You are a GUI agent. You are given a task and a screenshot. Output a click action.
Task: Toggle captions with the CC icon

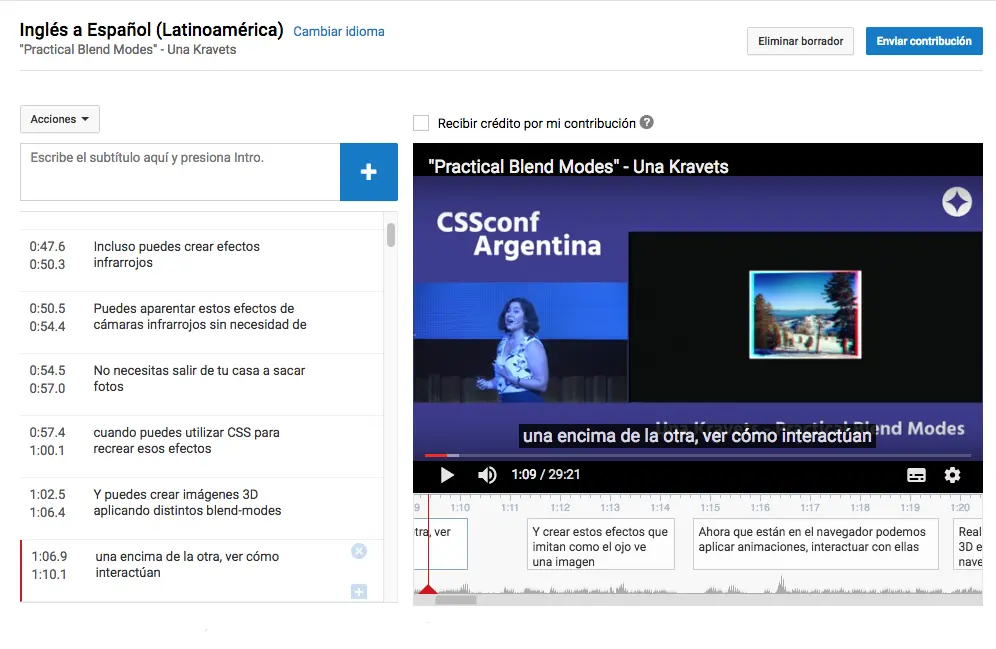coord(916,475)
